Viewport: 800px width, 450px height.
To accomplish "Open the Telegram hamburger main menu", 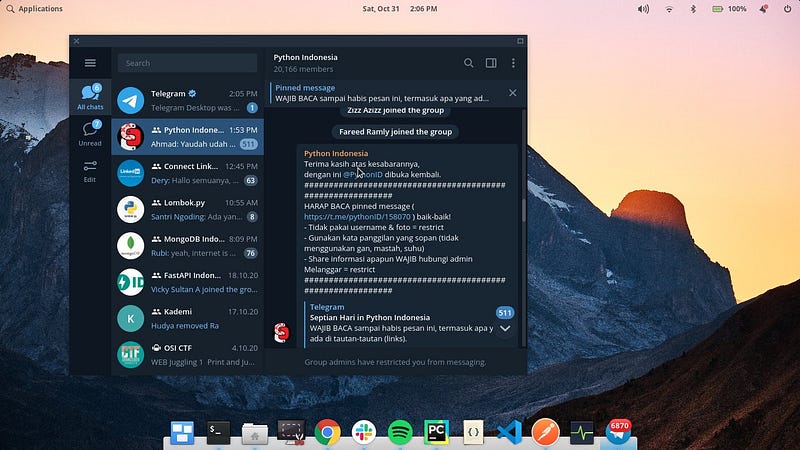I will tap(90, 63).
